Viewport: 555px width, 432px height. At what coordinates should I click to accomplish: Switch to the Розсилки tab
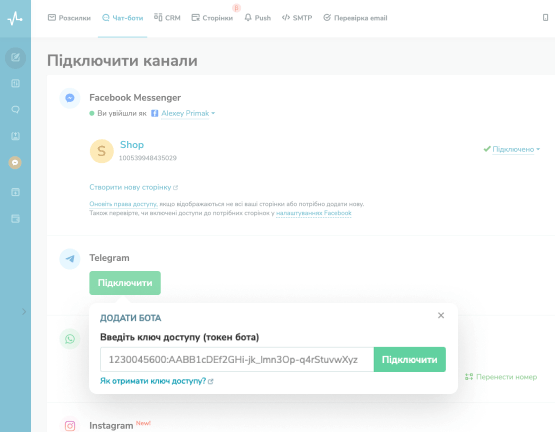click(x=69, y=18)
